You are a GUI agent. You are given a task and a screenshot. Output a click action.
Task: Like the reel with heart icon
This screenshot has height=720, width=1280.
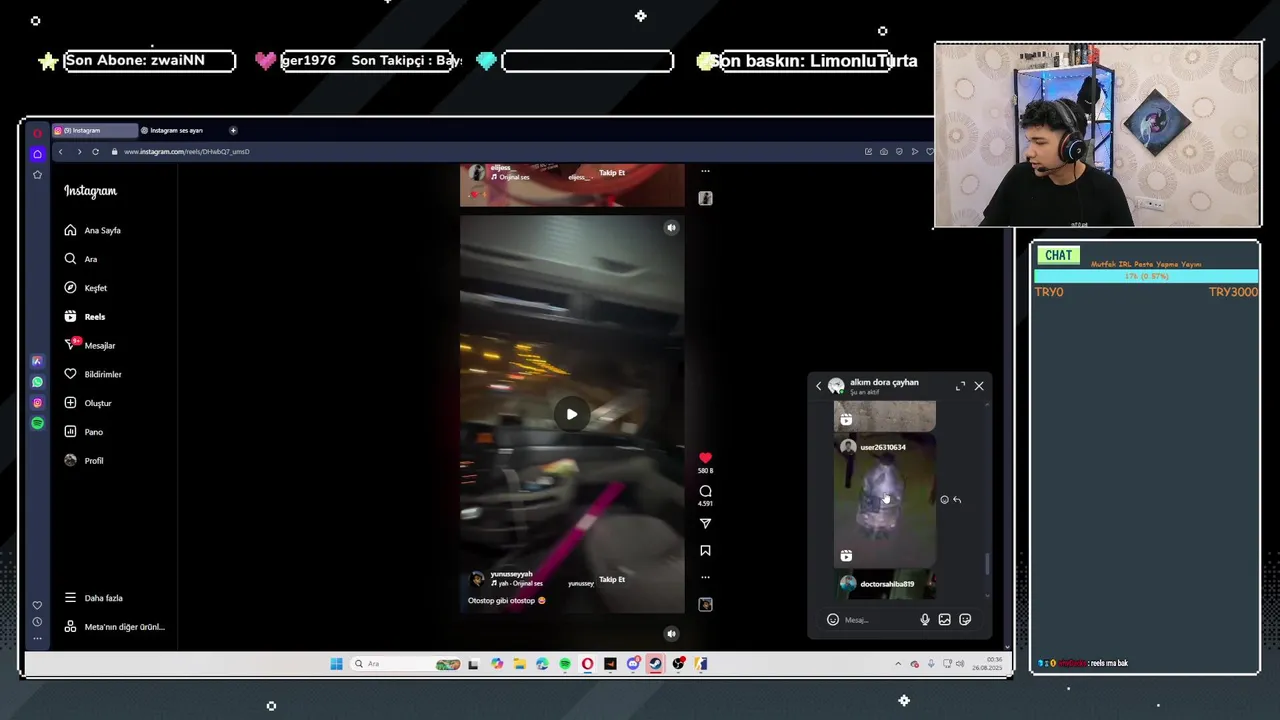[705, 458]
